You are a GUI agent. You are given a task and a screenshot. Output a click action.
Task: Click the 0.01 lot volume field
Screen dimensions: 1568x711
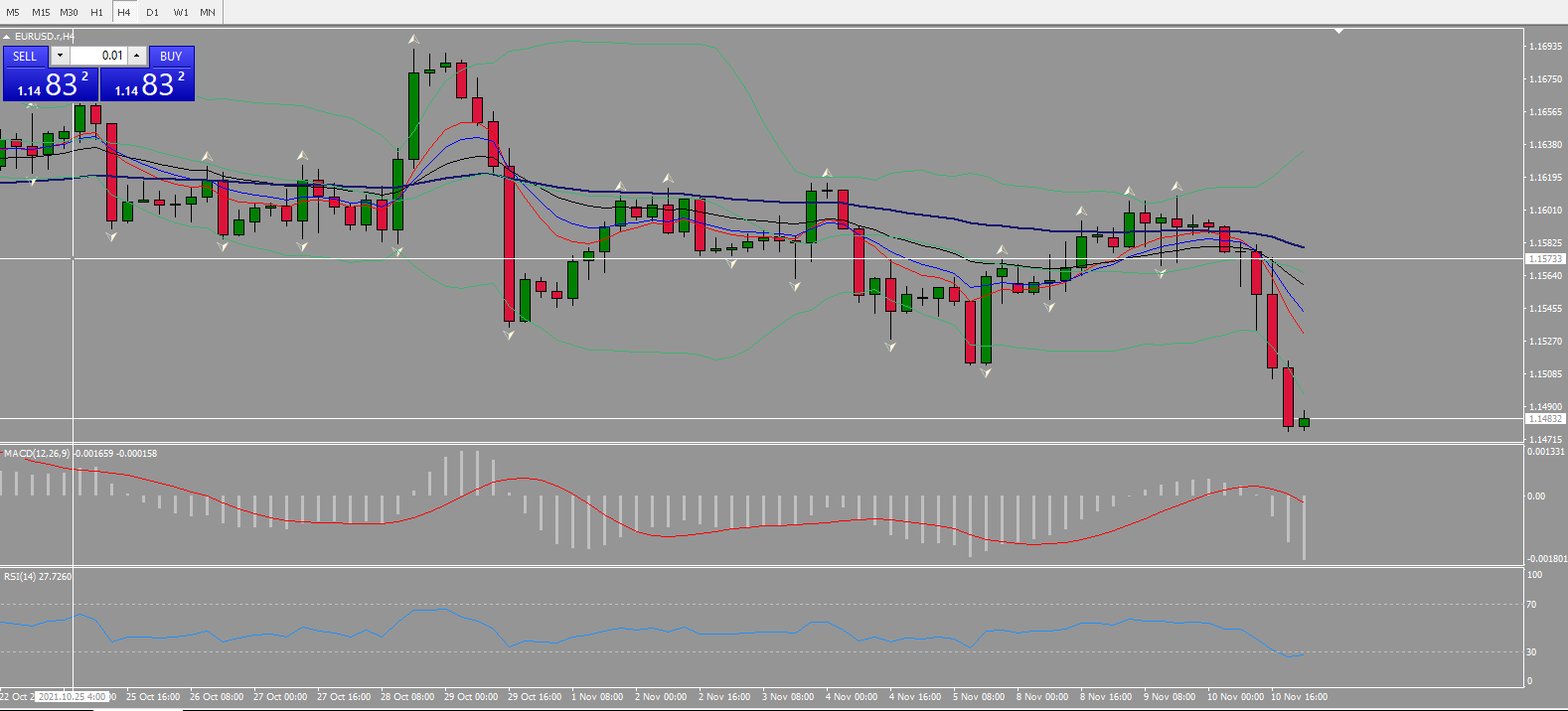click(98, 56)
